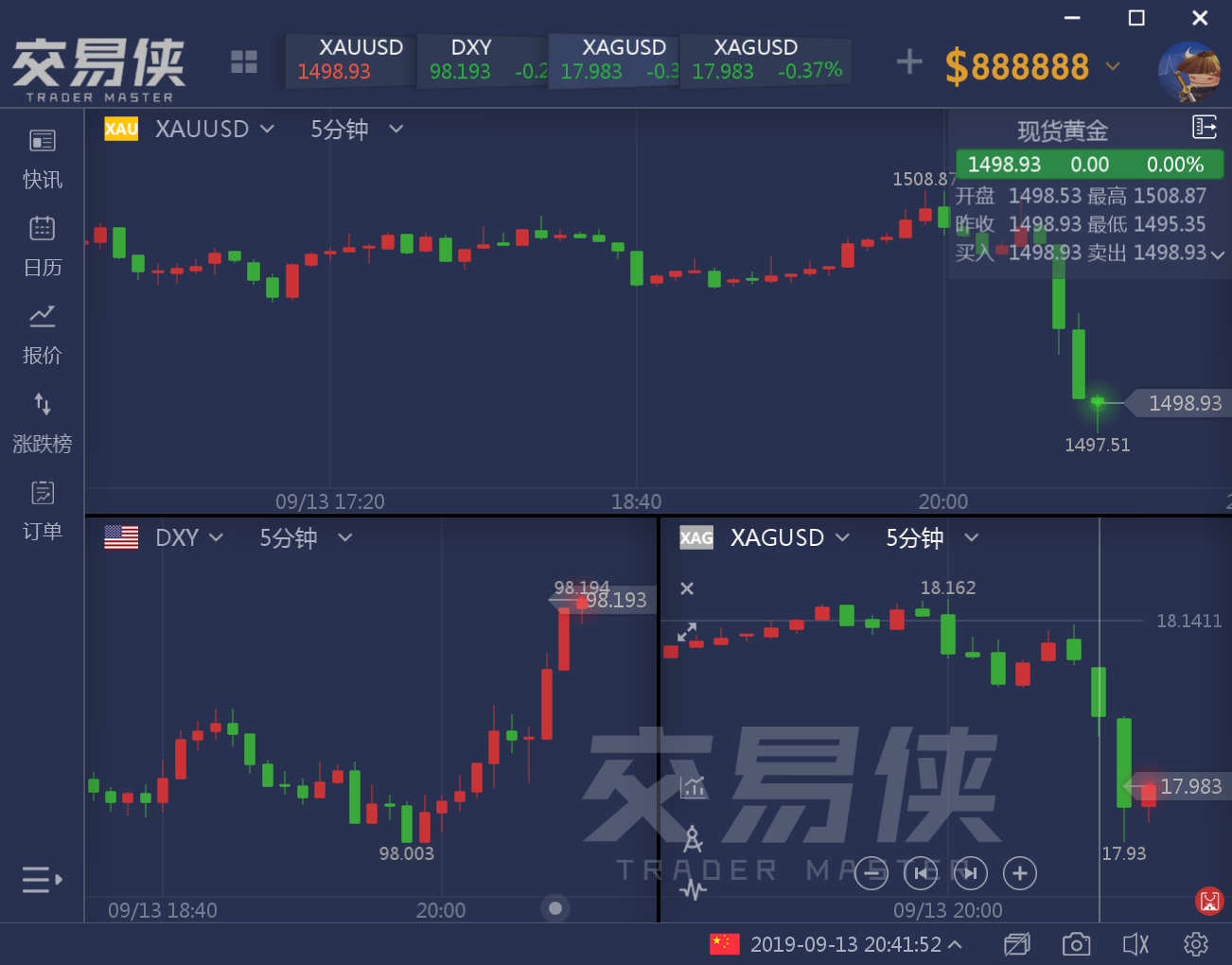This screenshot has width=1232, height=965.
Task: Toggle the left sidebar expand menu icon
Action: 43,880
